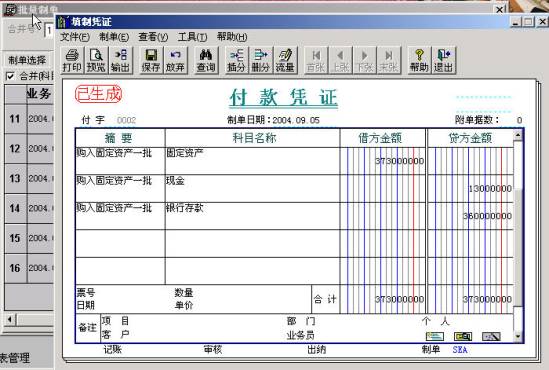The height and width of the screenshot is (370, 549).
Task: Open 工具(T) menu
Action: [x=192, y=37]
